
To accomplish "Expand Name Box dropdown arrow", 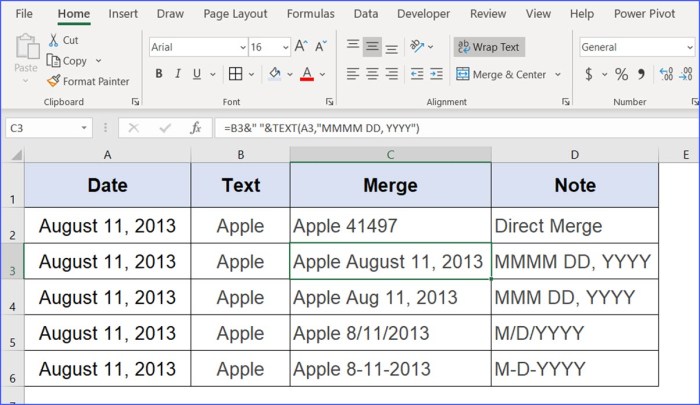I will point(83,128).
